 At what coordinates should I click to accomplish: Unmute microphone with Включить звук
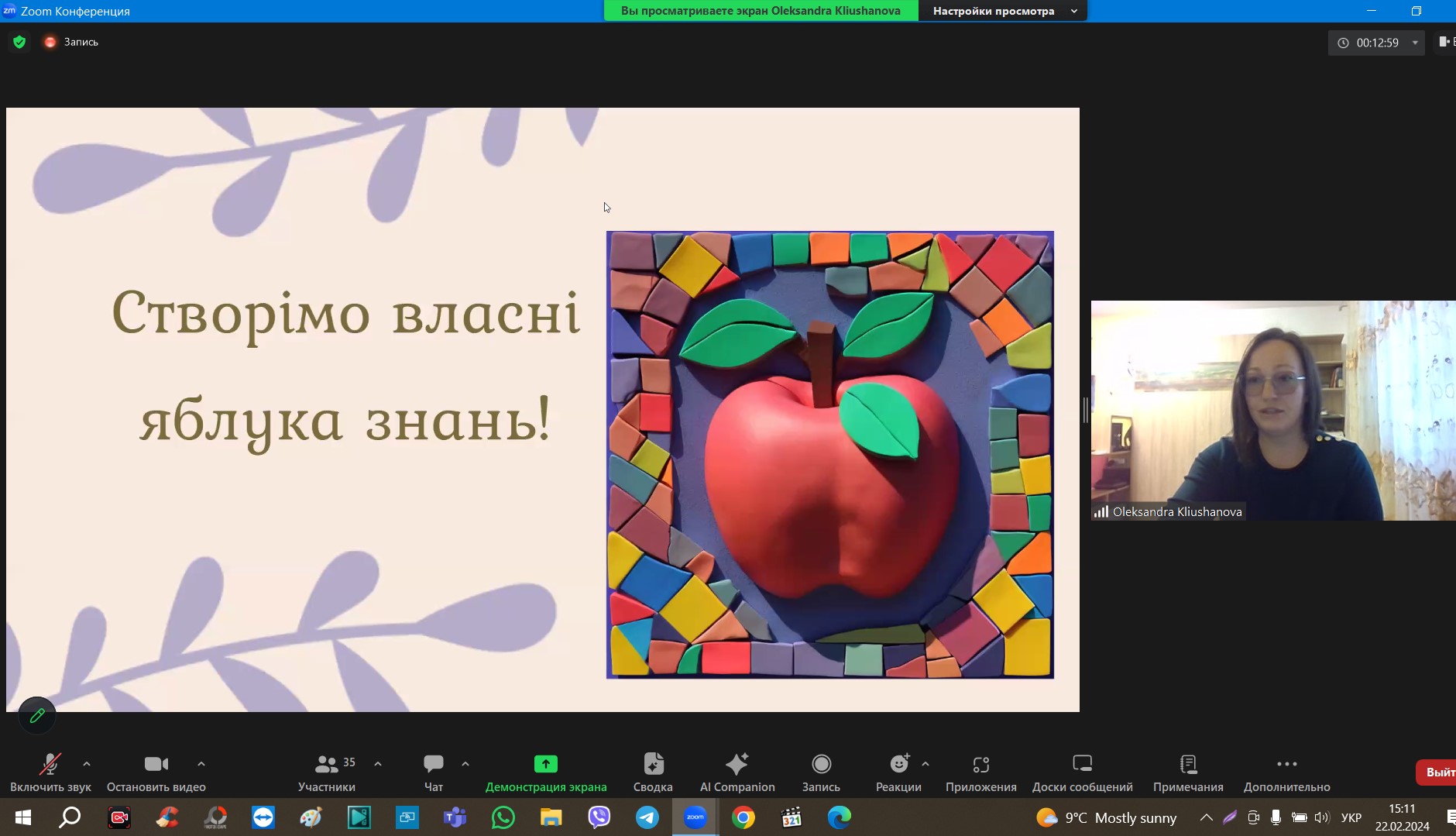click(50, 765)
